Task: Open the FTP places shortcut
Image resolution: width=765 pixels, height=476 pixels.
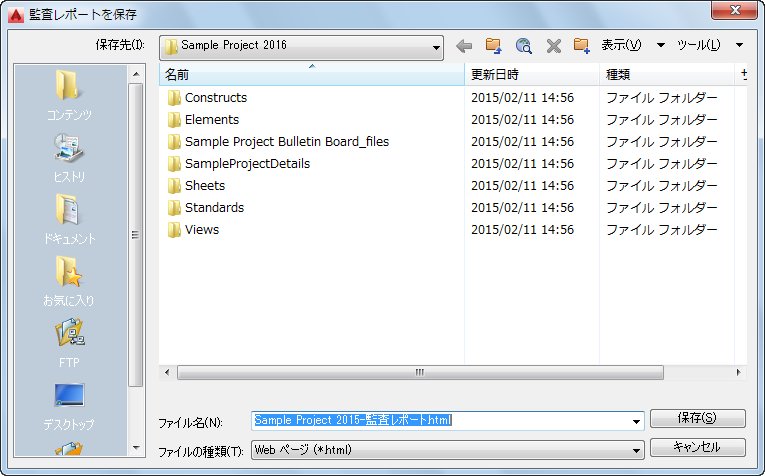Action: tap(69, 343)
